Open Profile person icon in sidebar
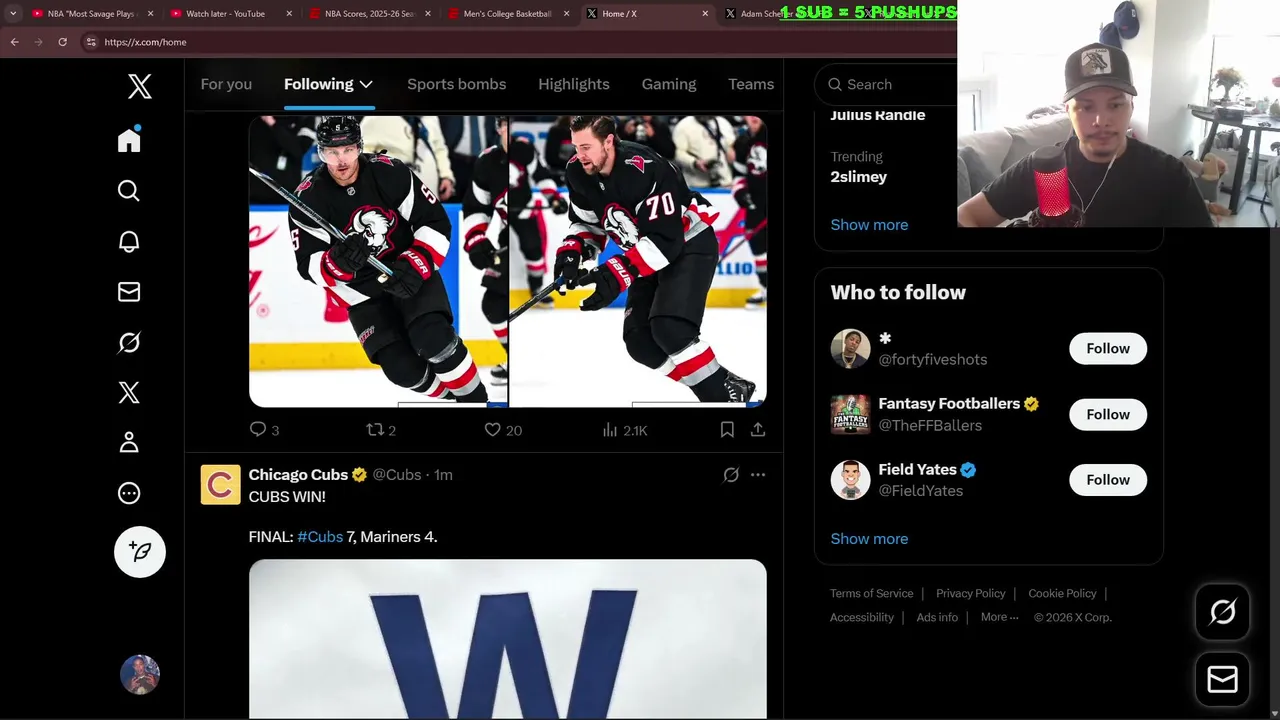This screenshot has width=1280, height=720. (129, 443)
